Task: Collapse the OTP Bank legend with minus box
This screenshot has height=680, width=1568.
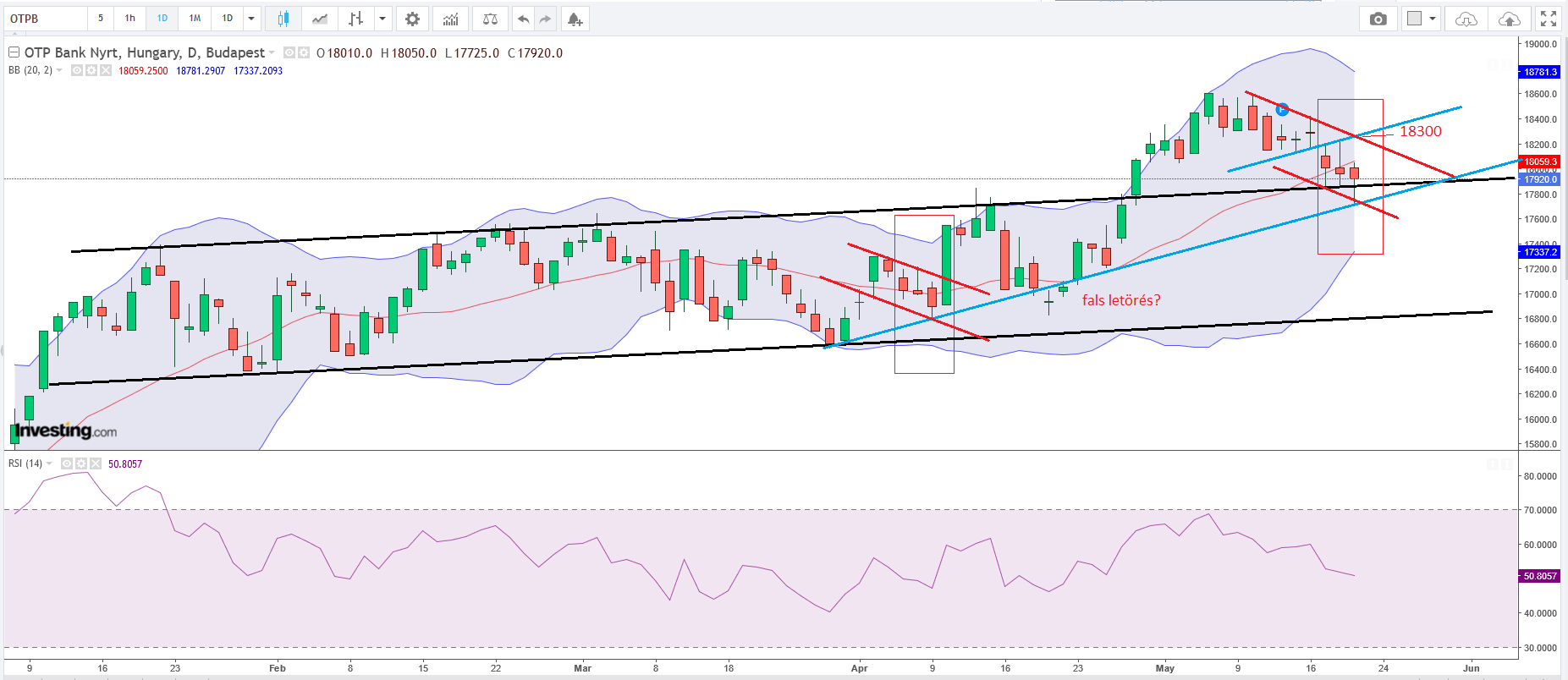Action: point(14,52)
